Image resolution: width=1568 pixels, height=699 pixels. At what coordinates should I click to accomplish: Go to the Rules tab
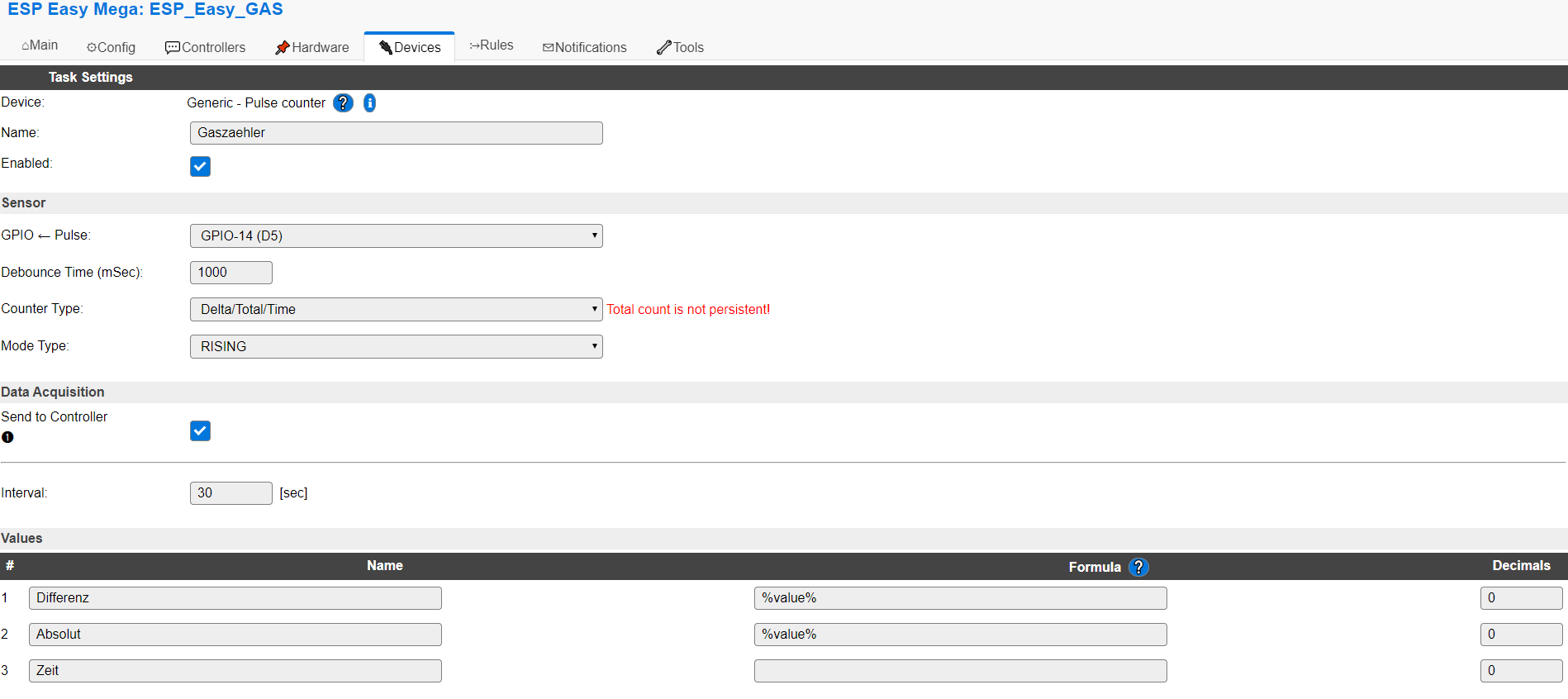pos(492,45)
